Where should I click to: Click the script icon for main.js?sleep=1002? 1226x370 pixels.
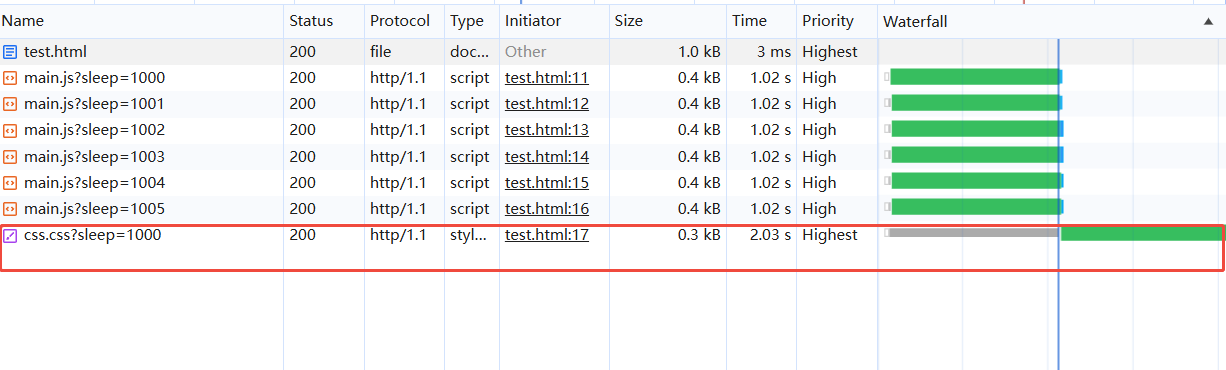coord(10,130)
